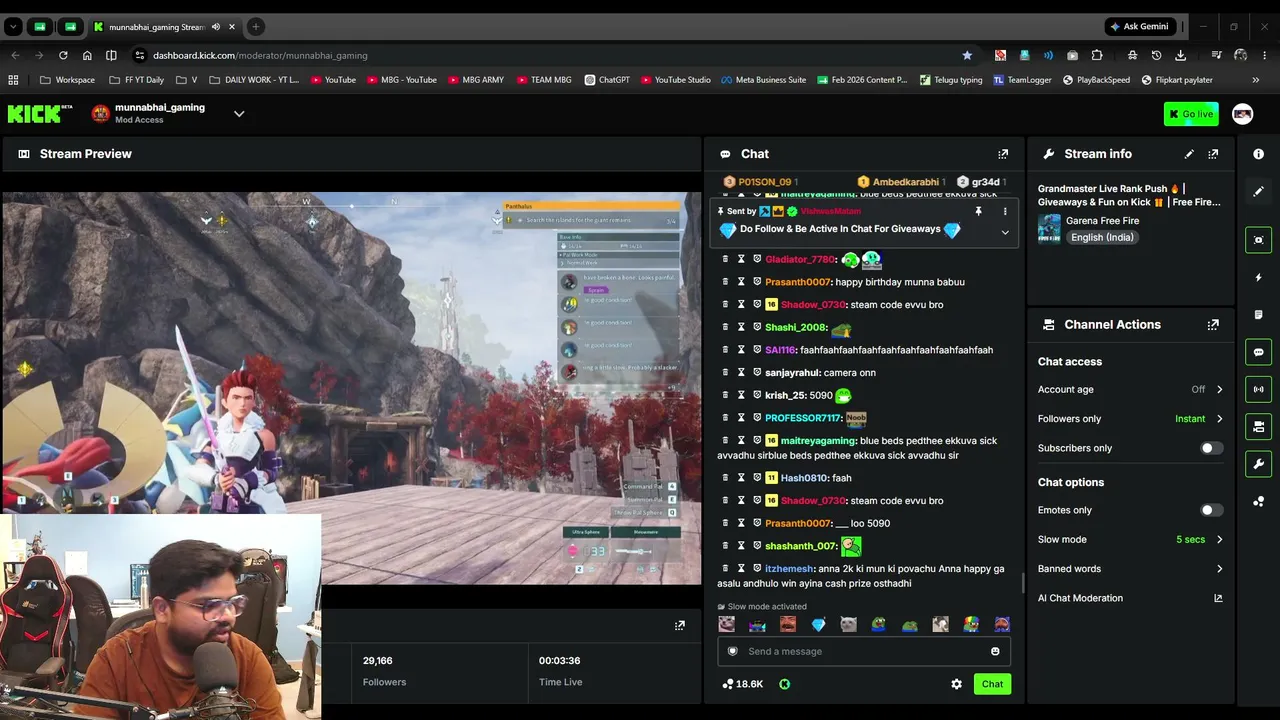Viewport: 1280px width, 720px height.
Task: Delete itzhemesh's chat message
Action: tap(725, 569)
